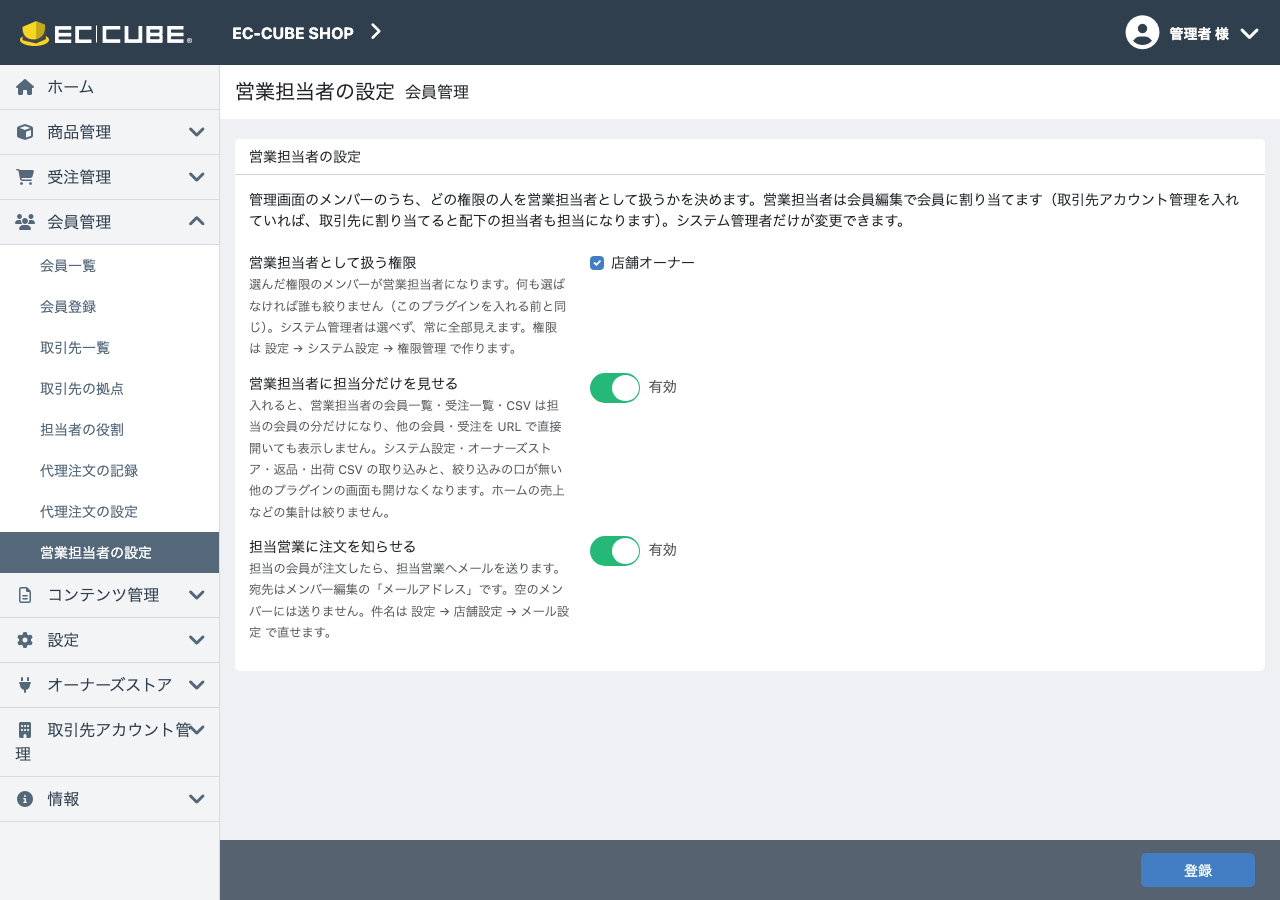
Task: Click the arrow next to EC-CUBE SHOP
Action: 376,32
